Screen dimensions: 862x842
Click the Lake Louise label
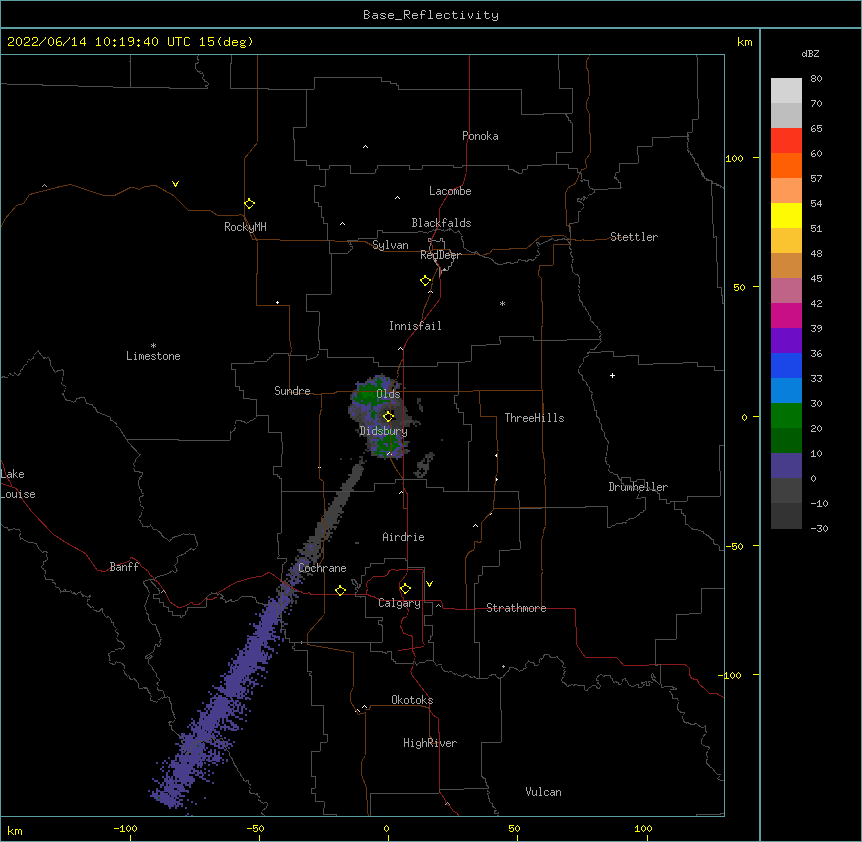coord(18,484)
